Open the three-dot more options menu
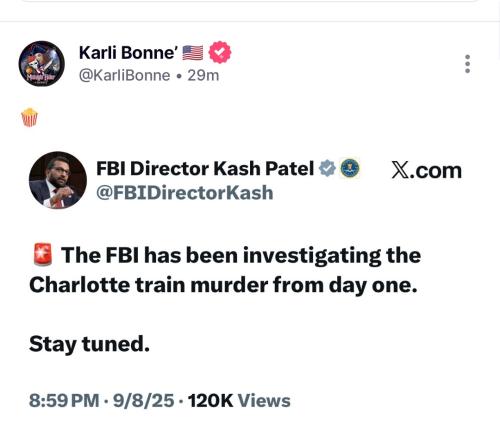Screen dimensions: 500x442 [468, 64]
